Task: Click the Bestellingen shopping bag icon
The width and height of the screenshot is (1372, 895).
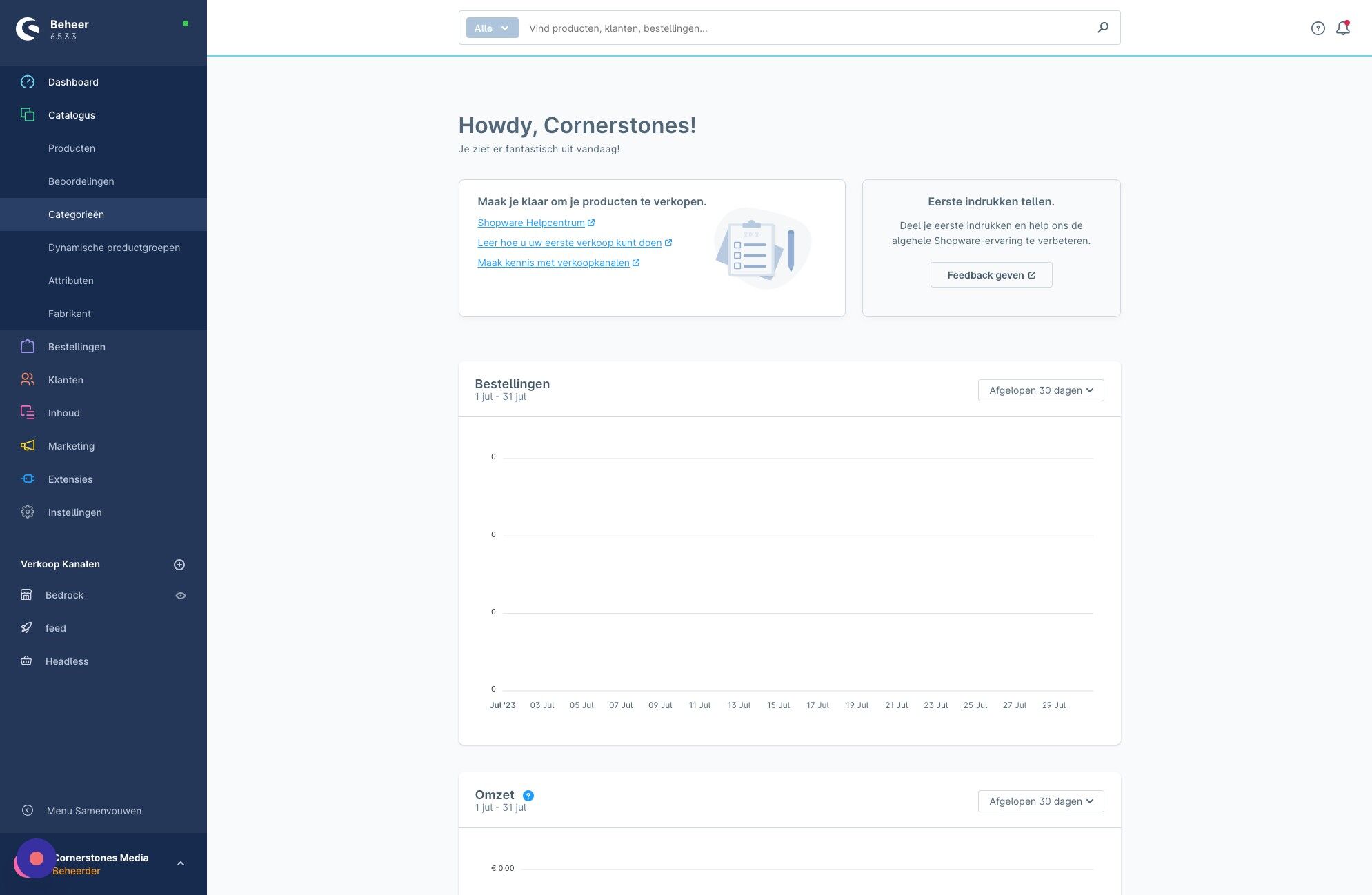Action: click(28, 347)
